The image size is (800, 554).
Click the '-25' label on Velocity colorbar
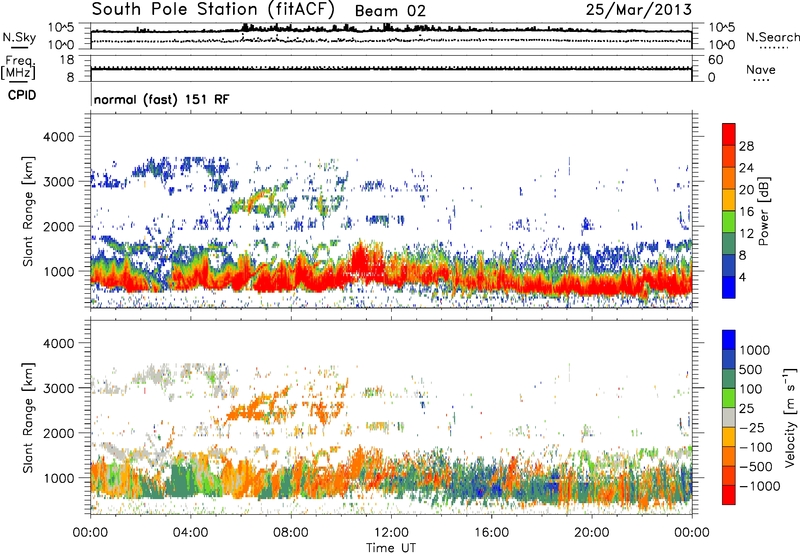[752, 427]
